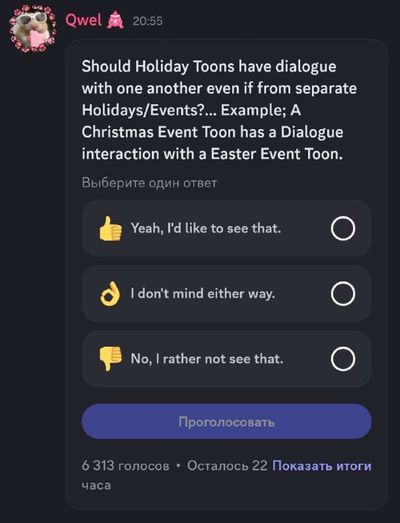Select the radio for "No, I rather not see that."
The image size is (400, 523).
pos(343,359)
